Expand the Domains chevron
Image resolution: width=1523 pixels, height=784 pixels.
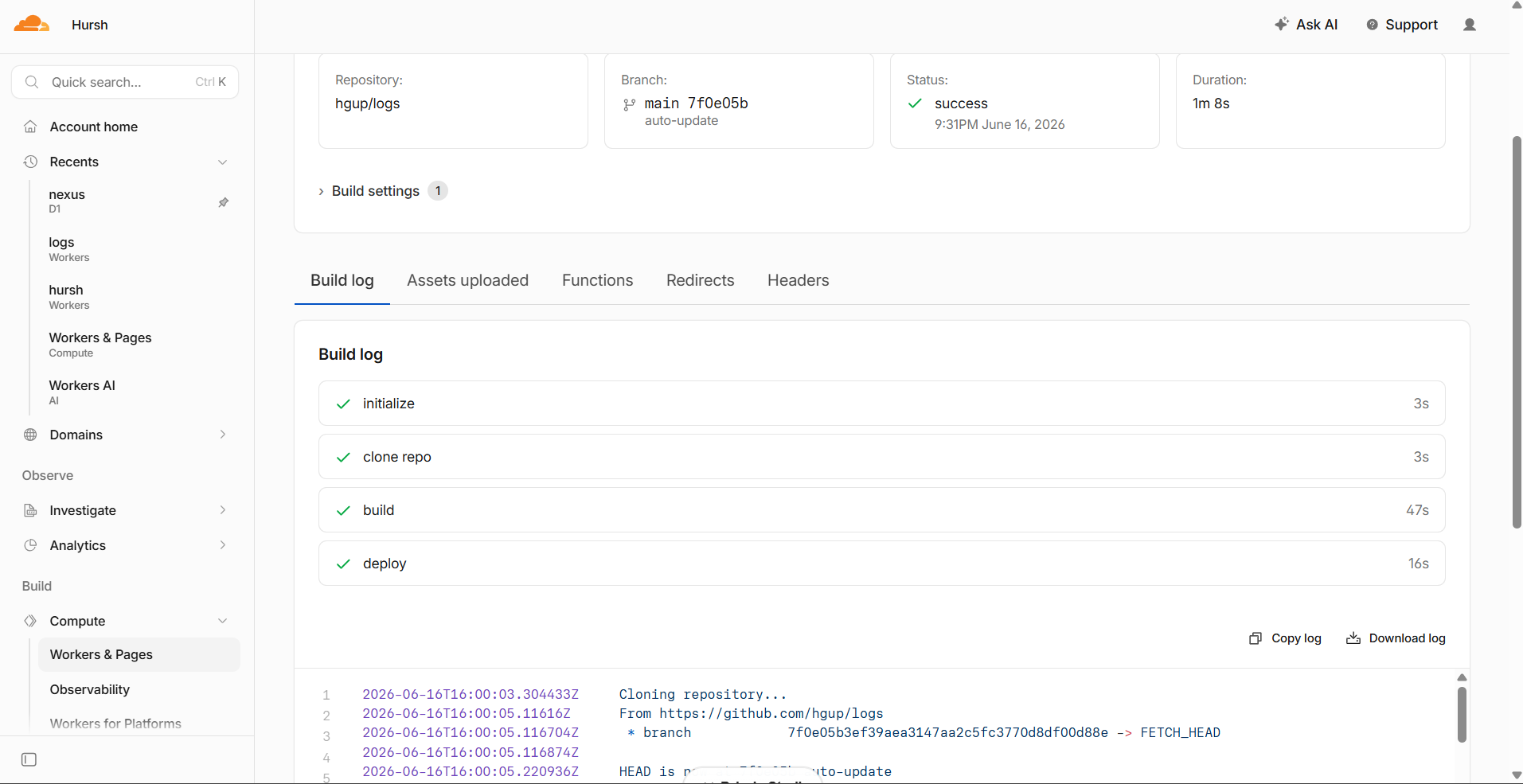pyautogui.click(x=223, y=435)
